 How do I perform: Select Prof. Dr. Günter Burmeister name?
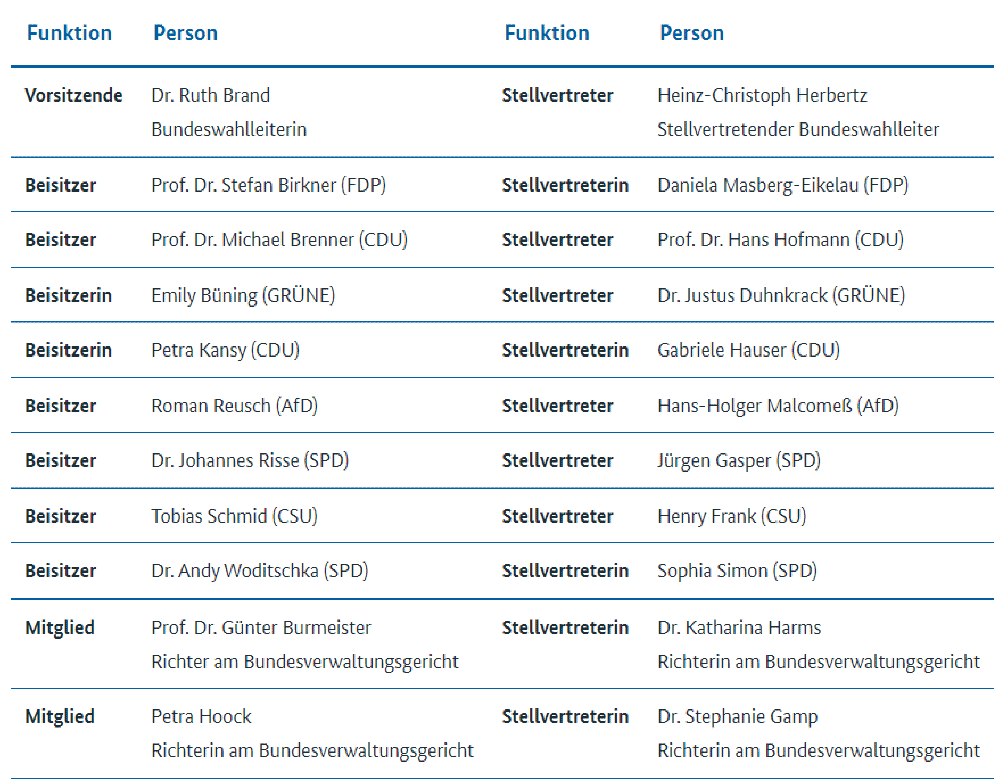coord(261,627)
